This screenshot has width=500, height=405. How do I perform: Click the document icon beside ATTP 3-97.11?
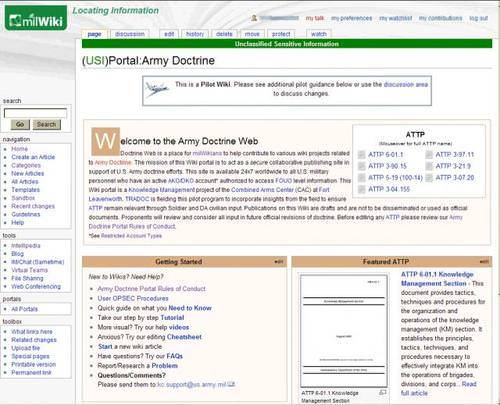click(x=429, y=155)
